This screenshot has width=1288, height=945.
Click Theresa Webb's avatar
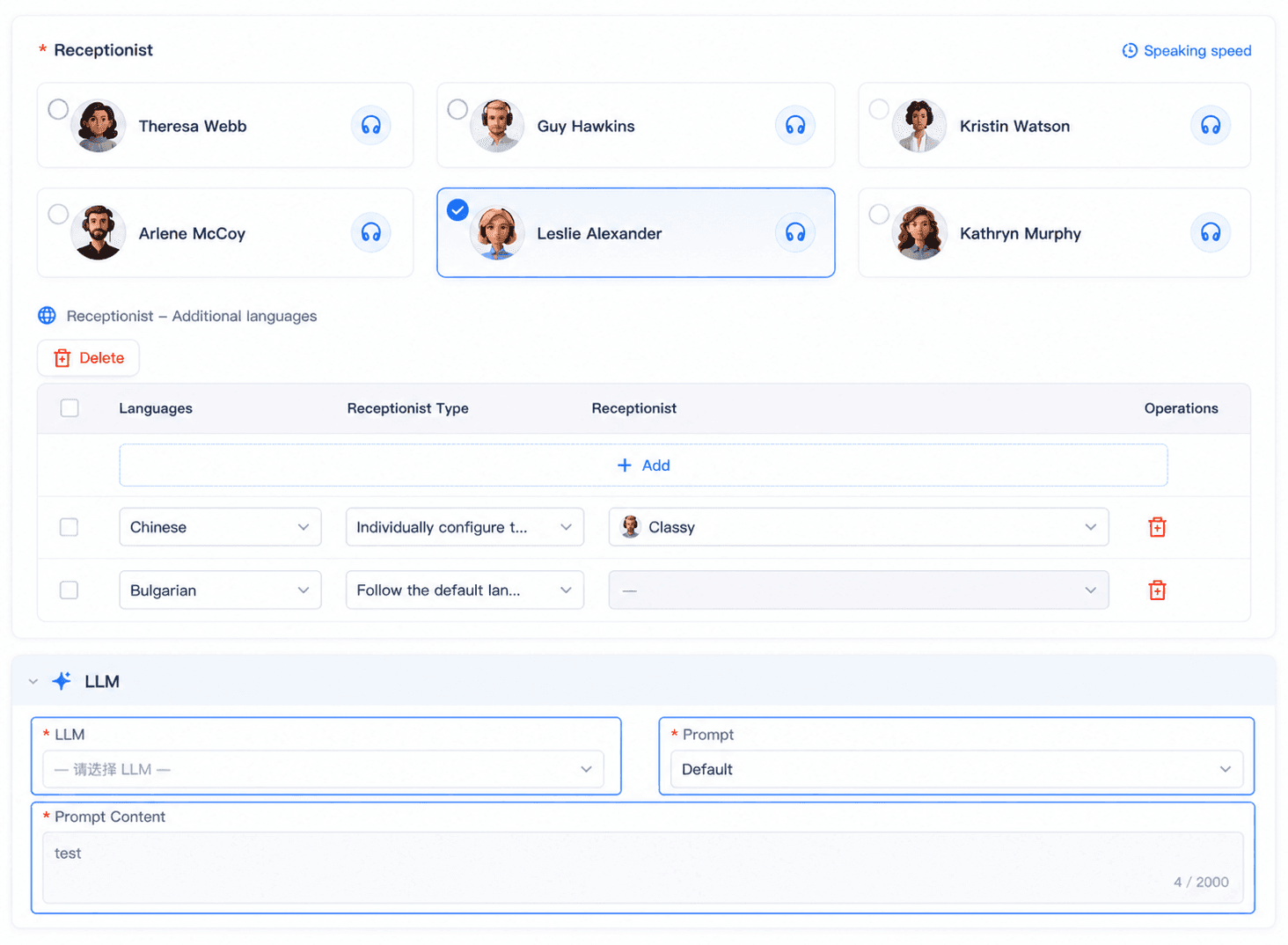pos(98,126)
